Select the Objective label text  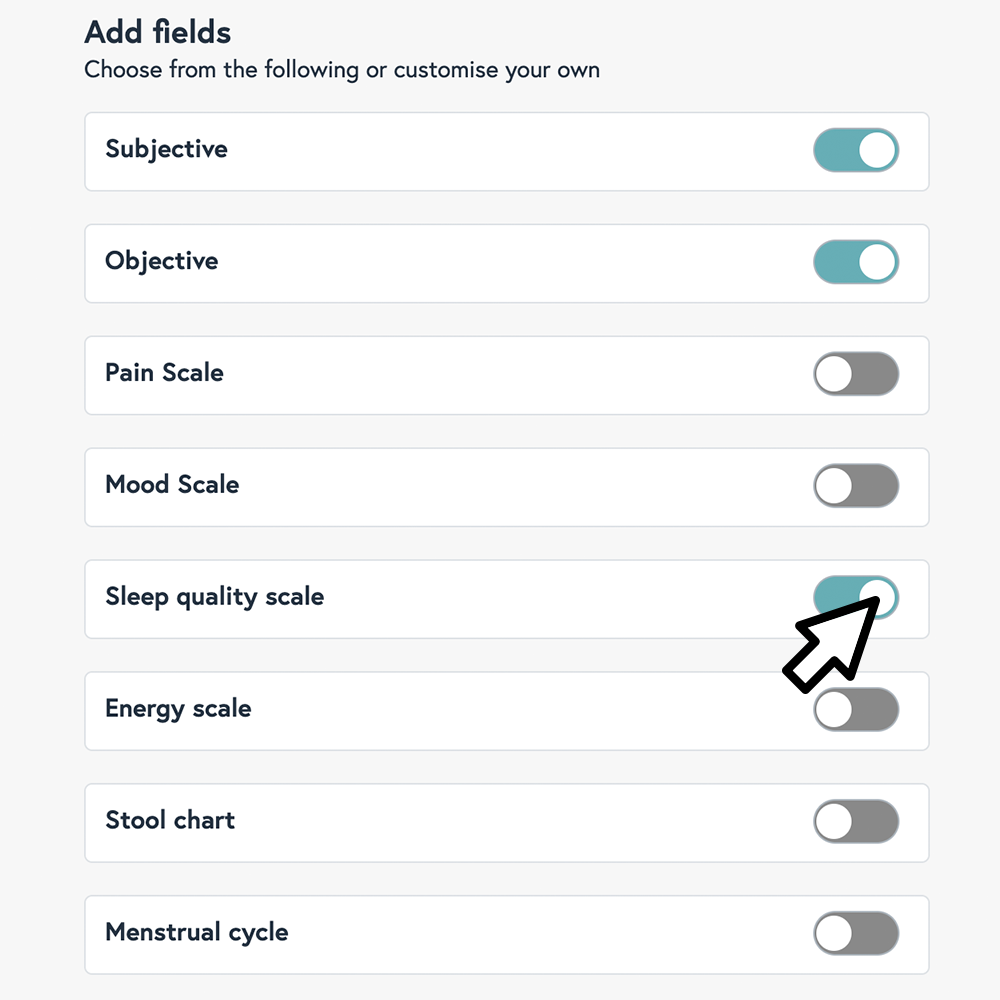[x=161, y=262]
